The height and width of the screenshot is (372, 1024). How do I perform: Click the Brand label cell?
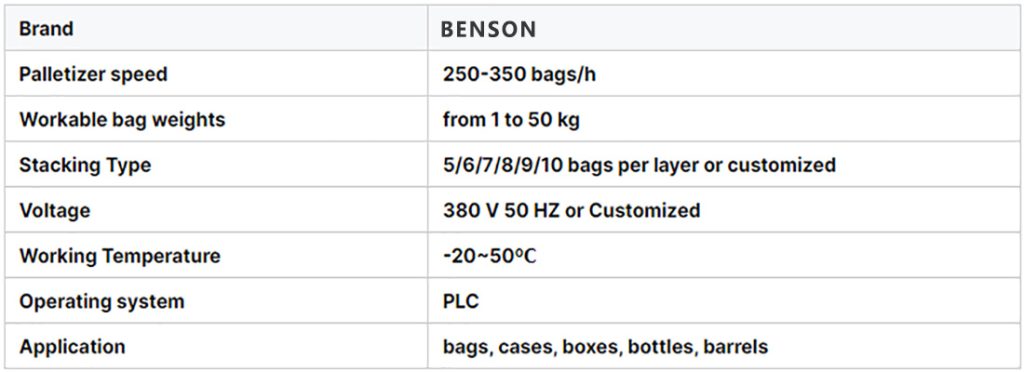click(x=216, y=29)
